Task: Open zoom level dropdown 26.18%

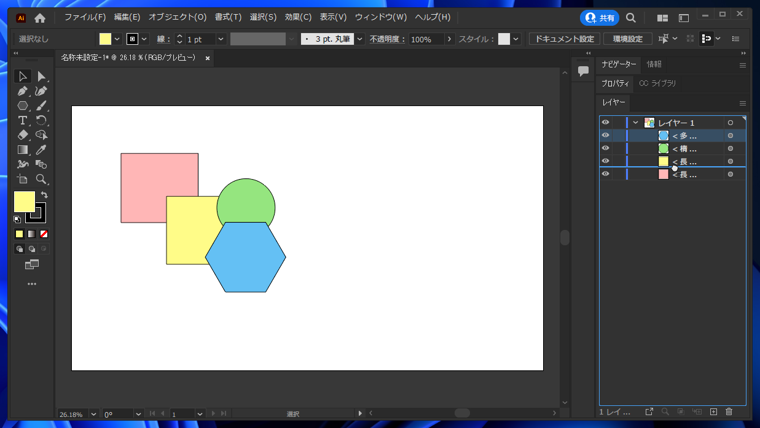Action: click(x=94, y=414)
